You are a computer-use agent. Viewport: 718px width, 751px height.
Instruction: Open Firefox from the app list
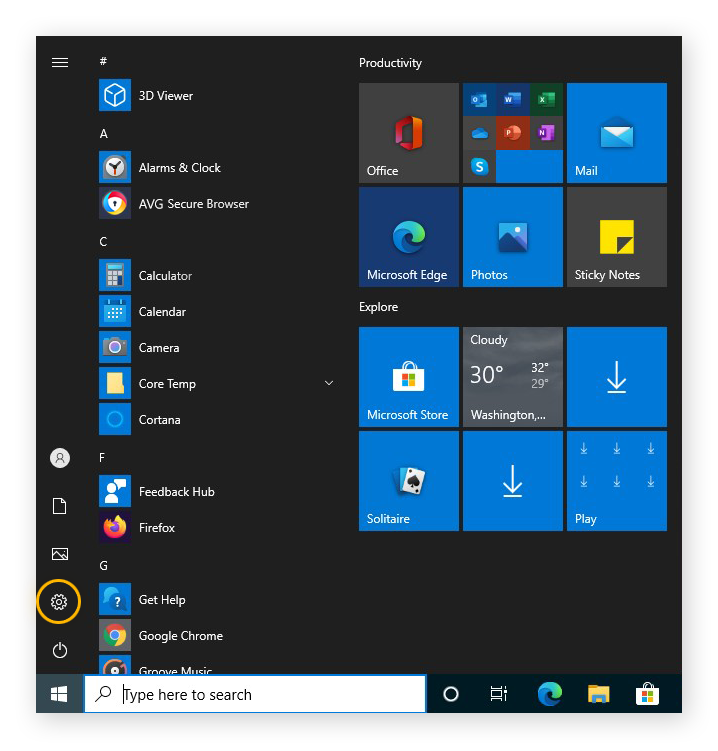pos(216,527)
